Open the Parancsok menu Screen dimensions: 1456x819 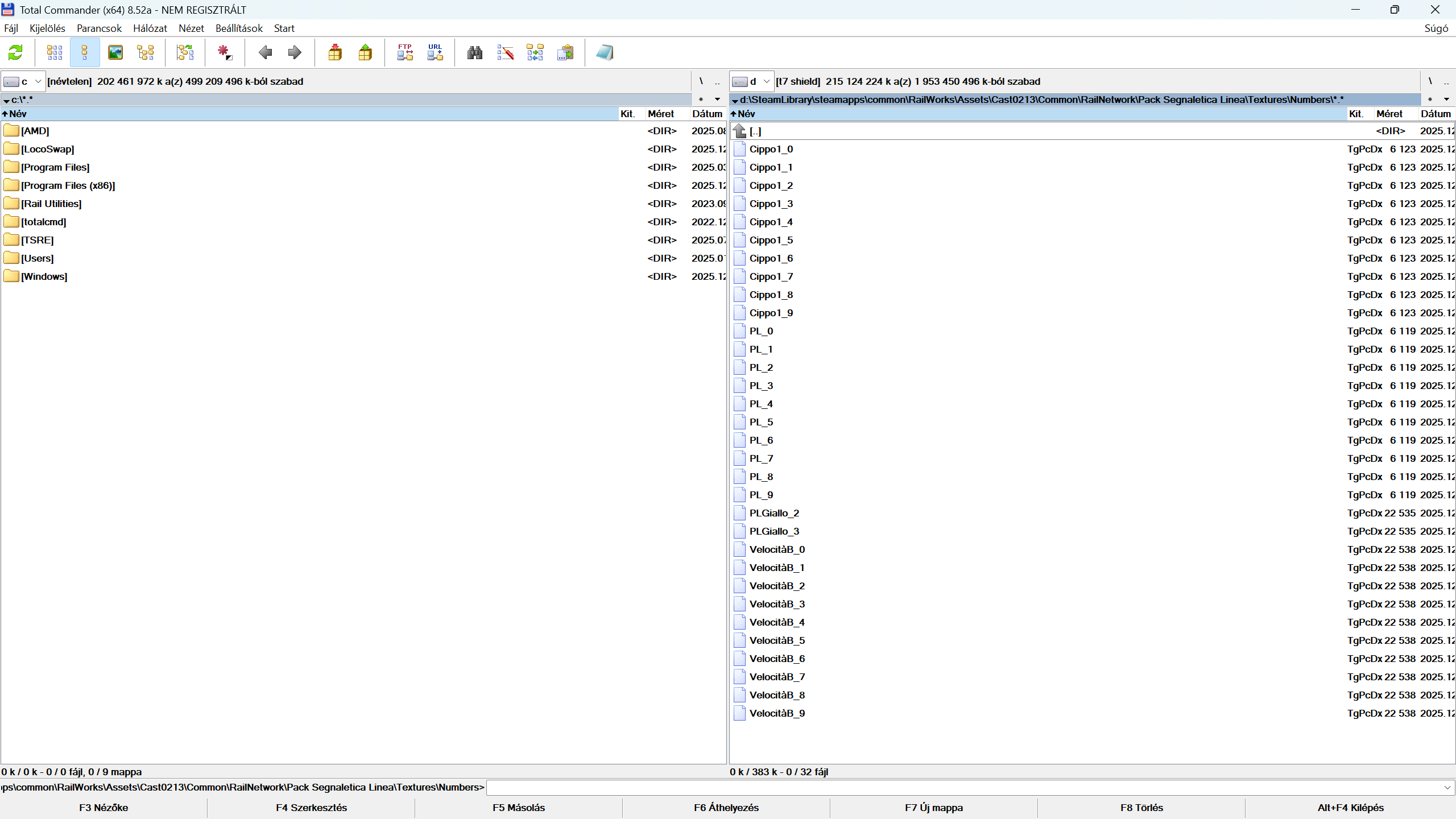click(99, 28)
